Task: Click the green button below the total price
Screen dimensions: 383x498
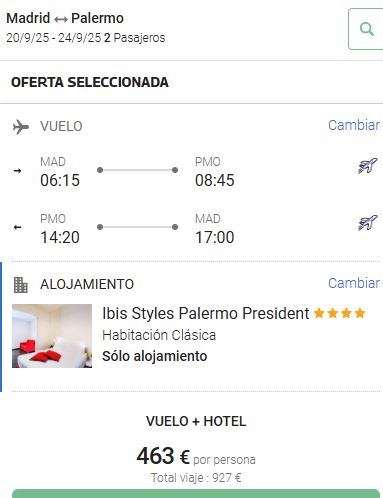Action: coord(196,494)
